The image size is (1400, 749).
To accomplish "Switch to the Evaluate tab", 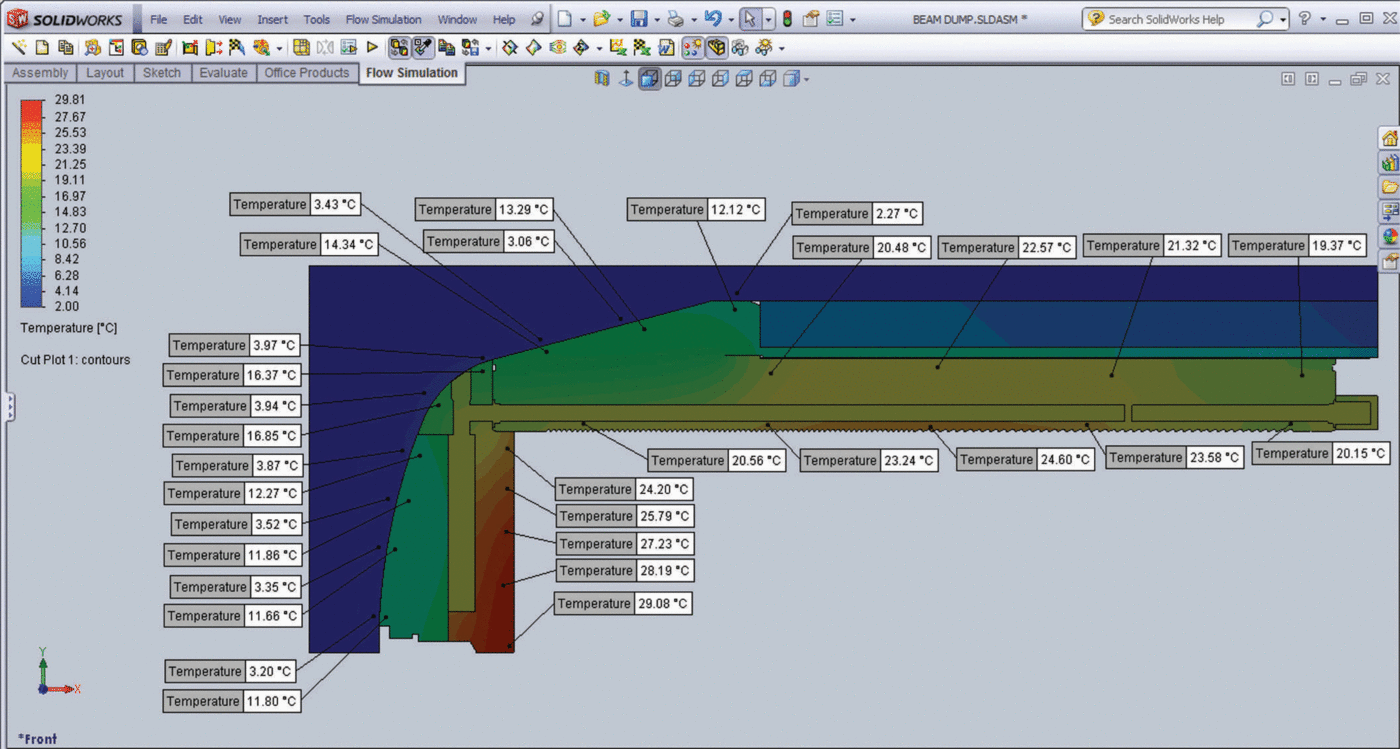I will pyautogui.click(x=223, y=73).
